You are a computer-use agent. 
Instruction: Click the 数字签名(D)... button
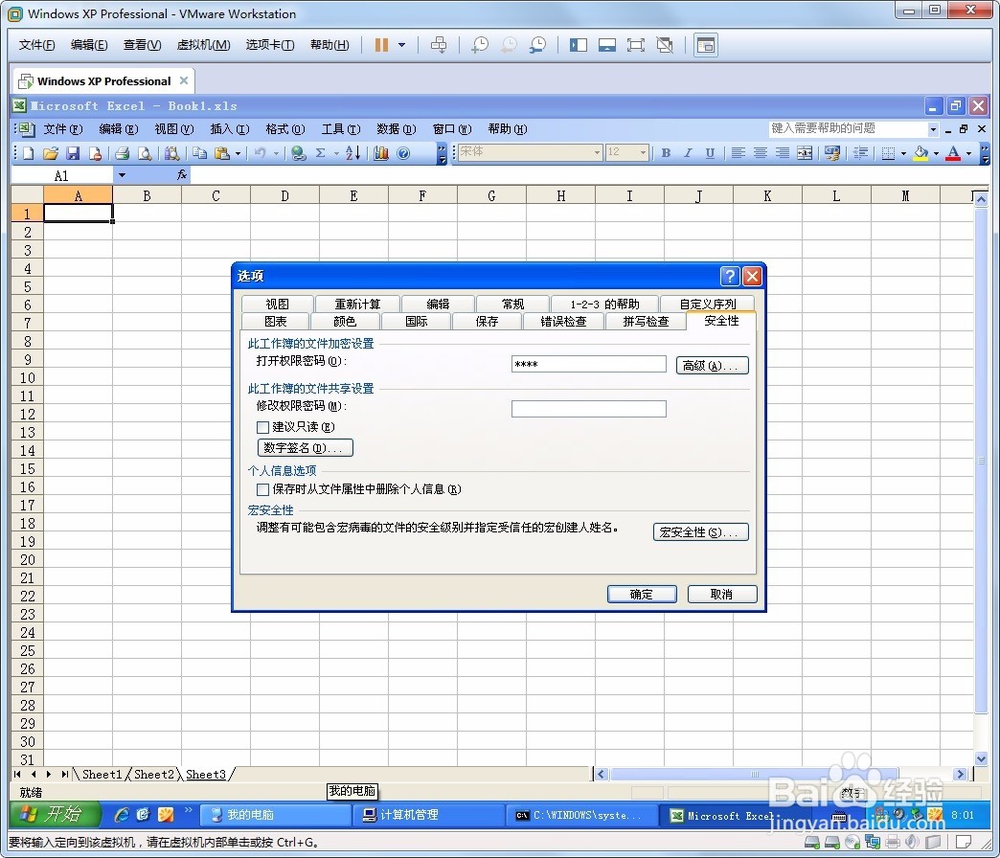pyautogui.click(x=305, y=448)
